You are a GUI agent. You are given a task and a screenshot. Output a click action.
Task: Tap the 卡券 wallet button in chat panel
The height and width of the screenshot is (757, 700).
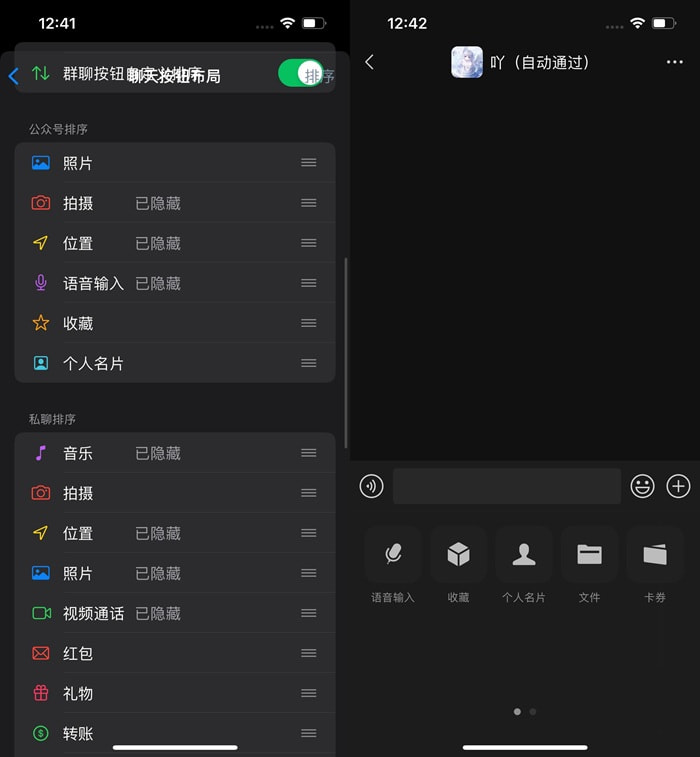point(655,554)
